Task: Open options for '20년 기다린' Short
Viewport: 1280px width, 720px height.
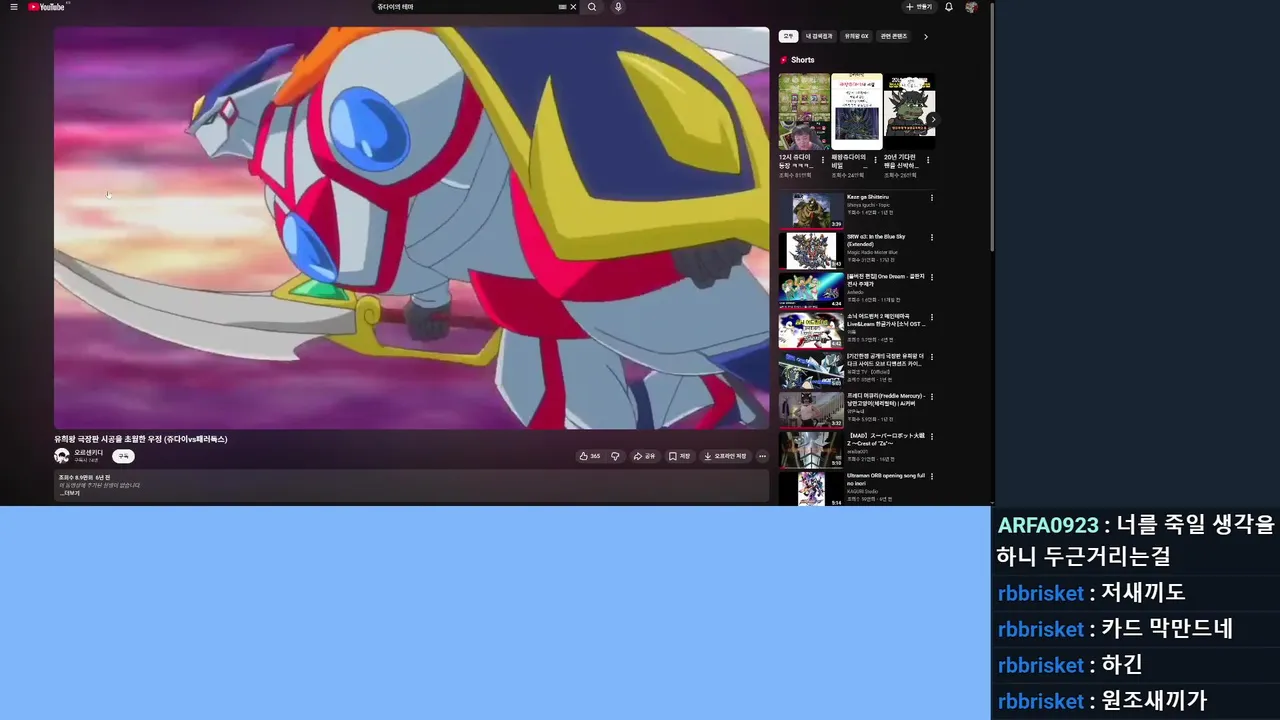Action: 928,160
